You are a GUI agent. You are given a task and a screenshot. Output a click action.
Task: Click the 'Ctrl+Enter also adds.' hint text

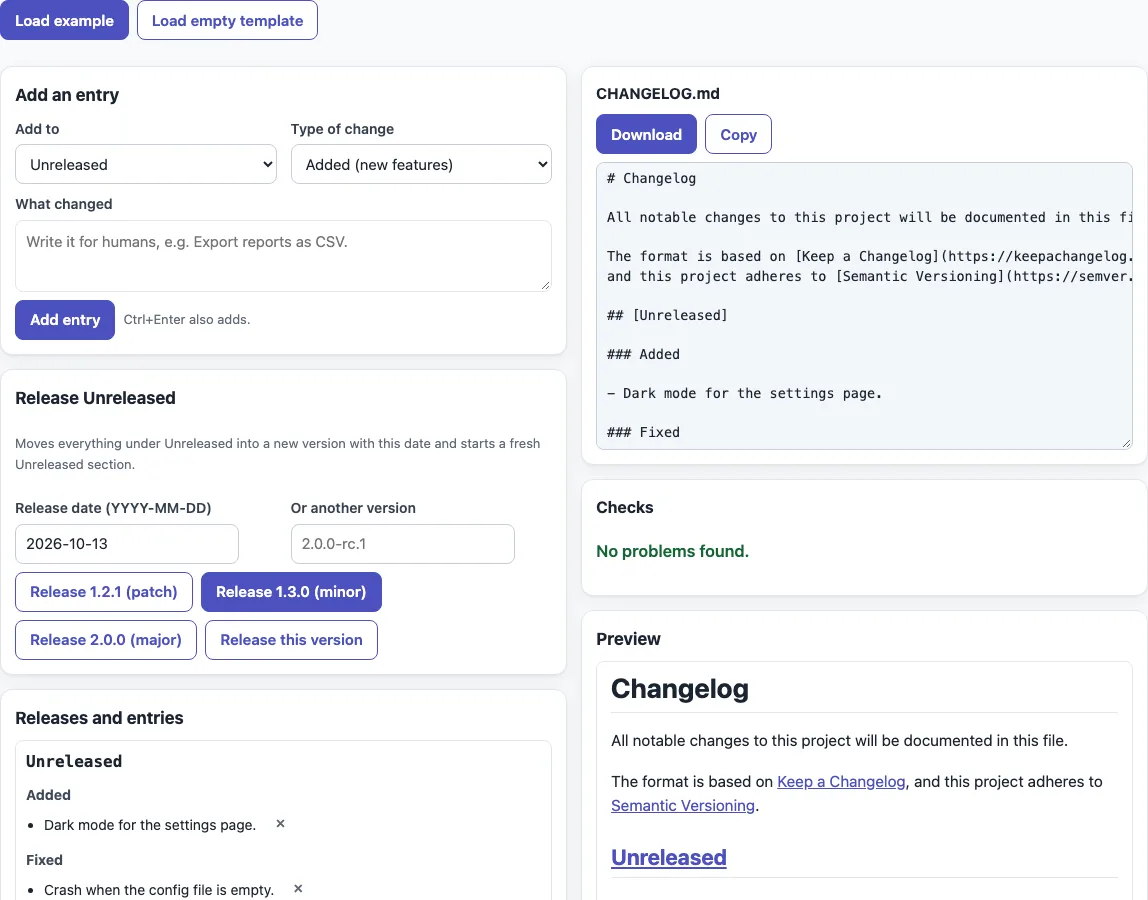point(187,320)
